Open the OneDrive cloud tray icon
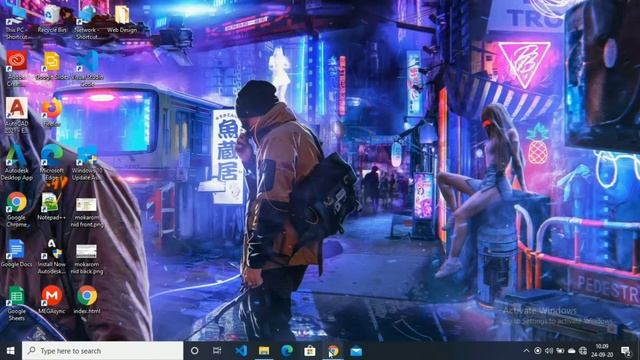The height and width of the screenshot is (360, 640). click(572, 351)
